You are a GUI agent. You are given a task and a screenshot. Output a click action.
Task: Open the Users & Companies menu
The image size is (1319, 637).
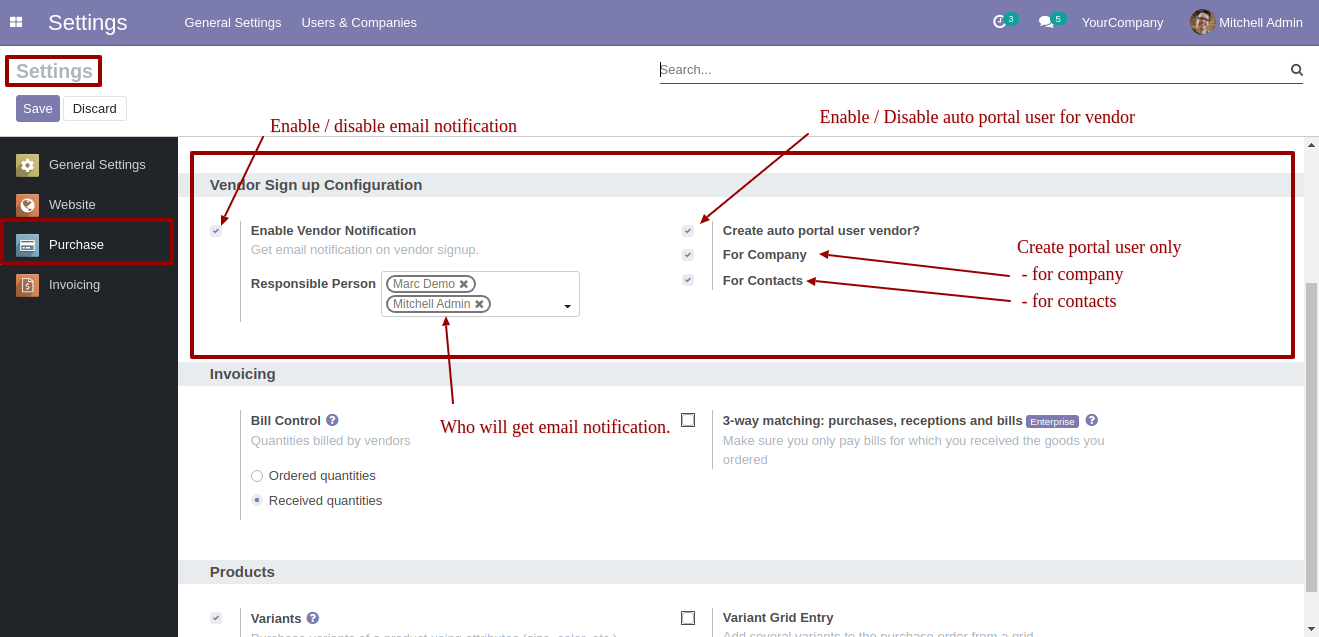coord(359,22)
